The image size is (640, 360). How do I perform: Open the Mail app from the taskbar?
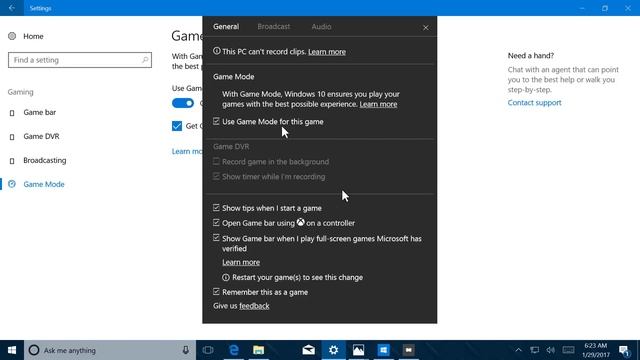(x=309, y=350)
